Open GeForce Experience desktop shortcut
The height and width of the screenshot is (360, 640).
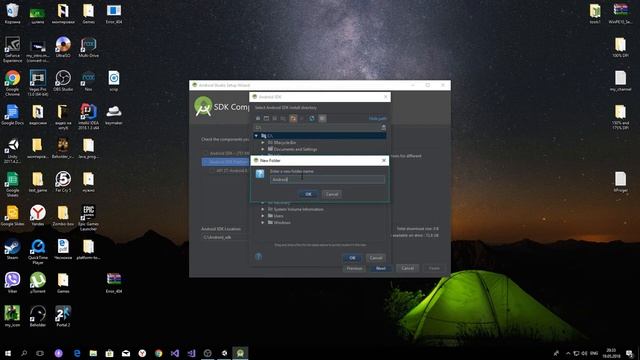click(x=12, y=49)
